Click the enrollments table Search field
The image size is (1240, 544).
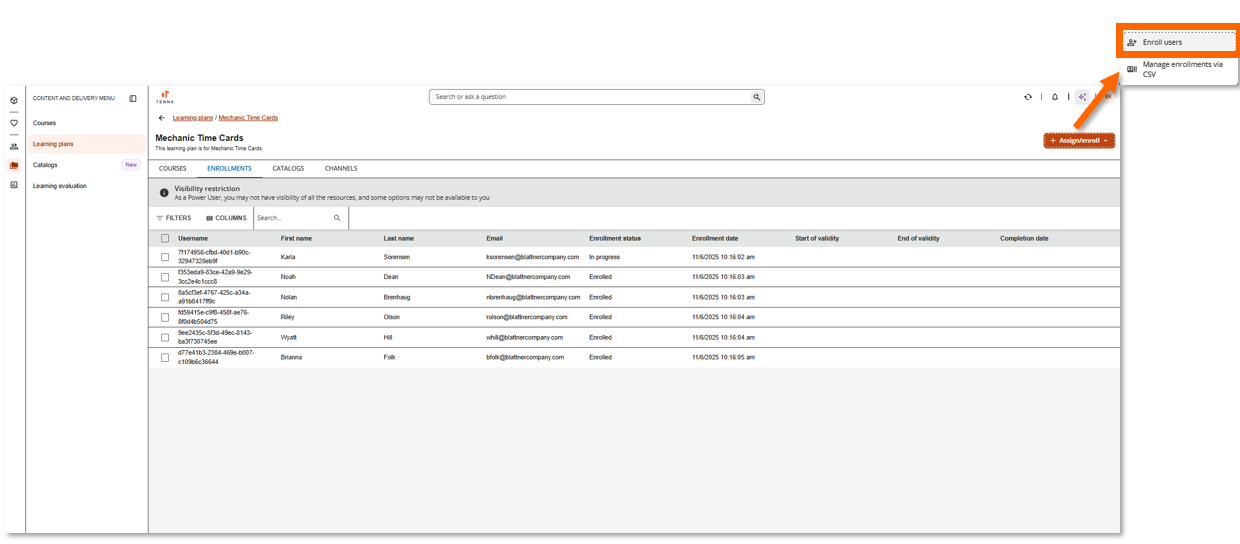coord(292,218)
